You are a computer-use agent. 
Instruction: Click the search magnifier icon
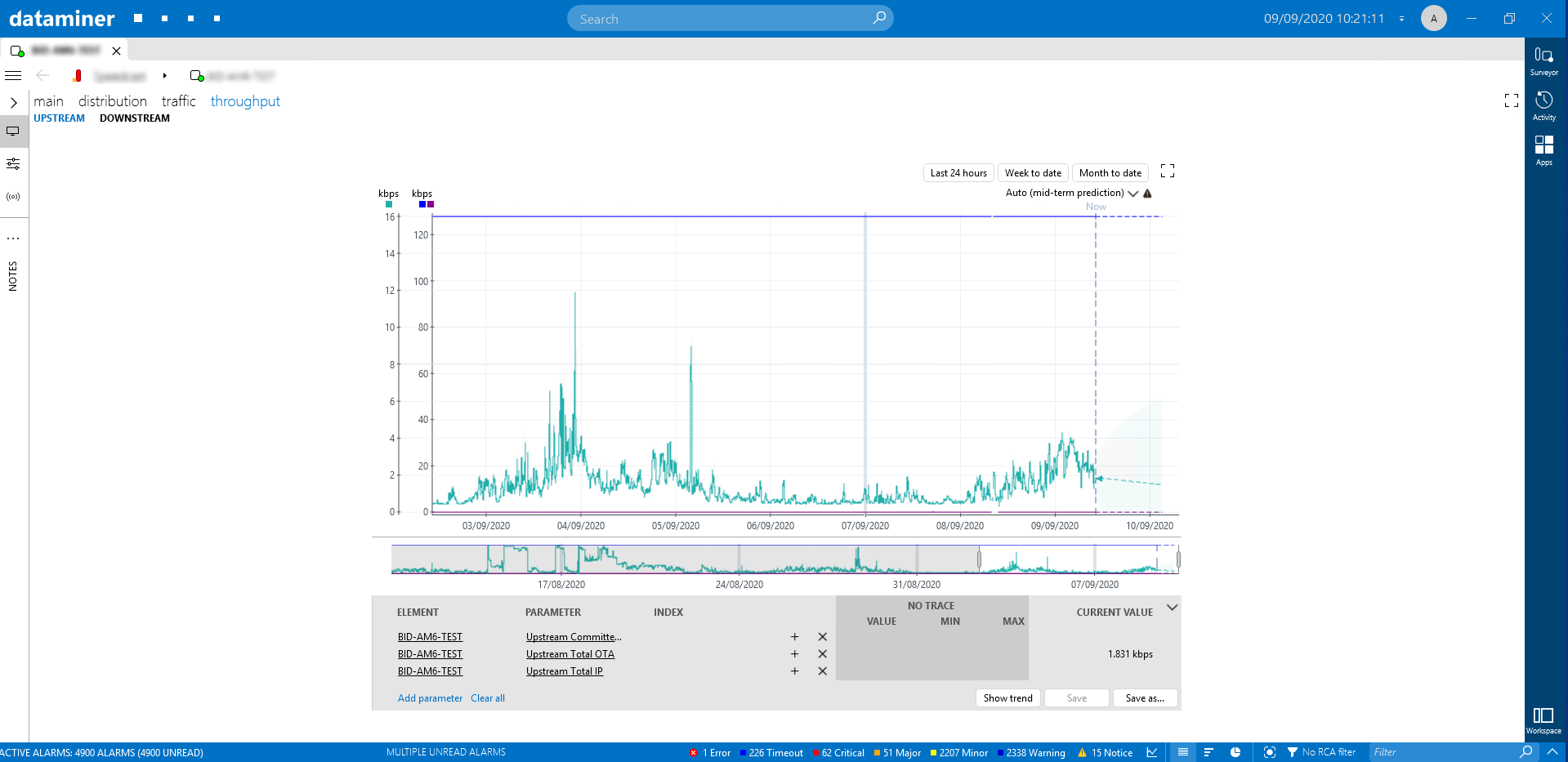click(879, 18)
